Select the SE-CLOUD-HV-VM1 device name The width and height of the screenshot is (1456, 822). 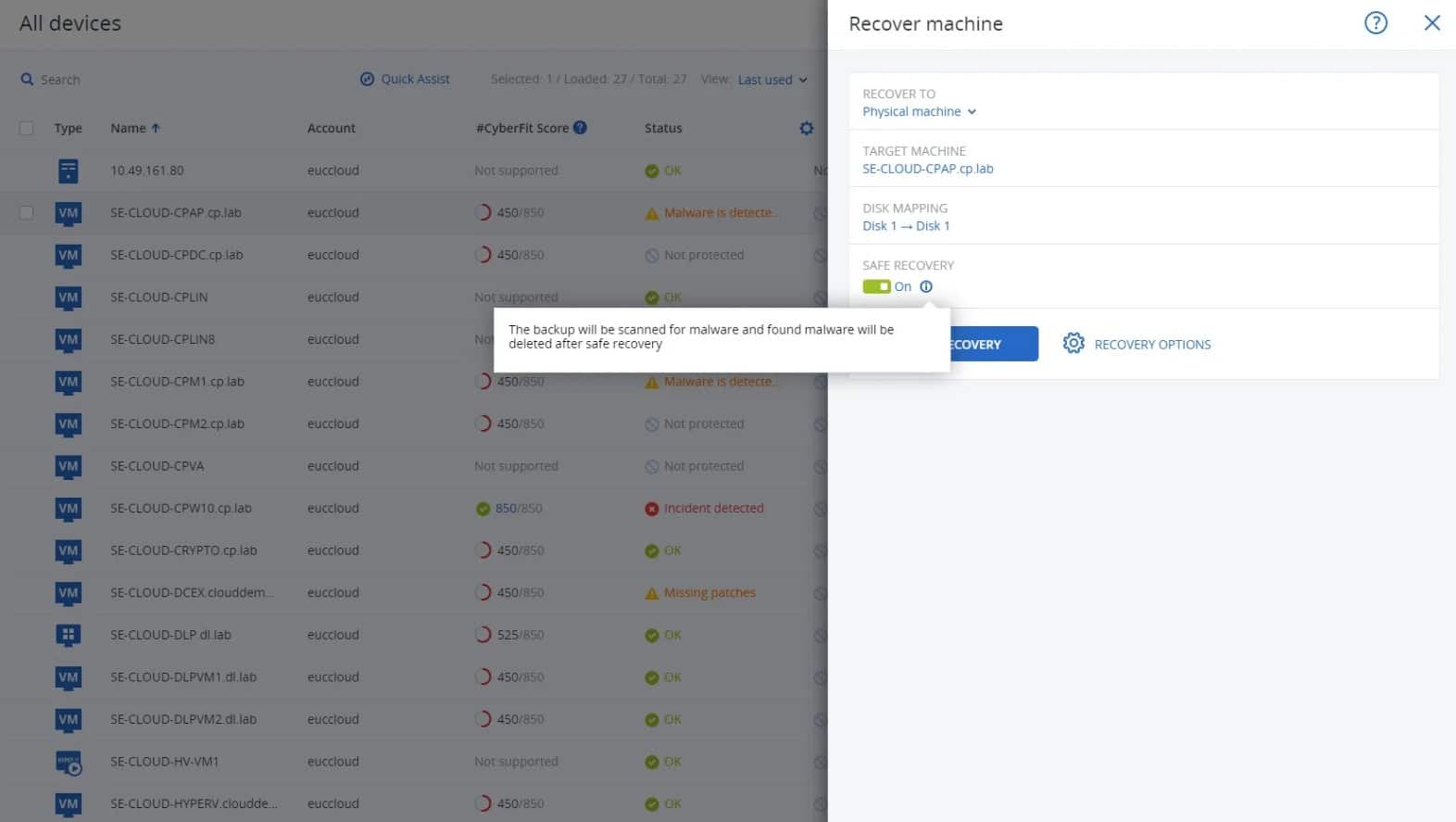(x=165, y=762)
